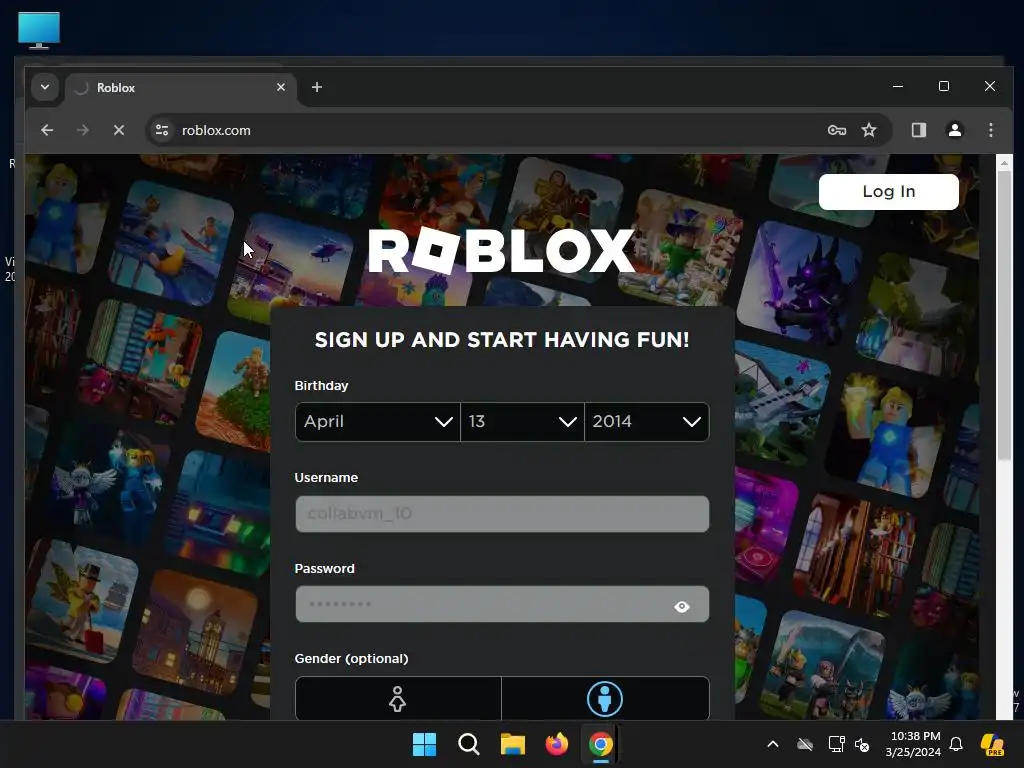Open a new browser tab
The height and width of the screenshot is (768, 1024).
[317, 87]
